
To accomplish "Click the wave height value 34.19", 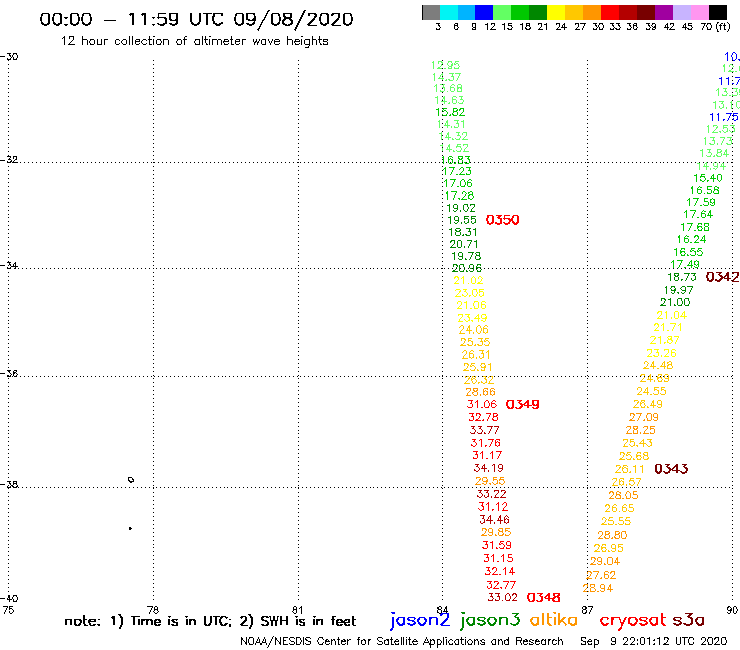I will pyautogui.click(x=488, y=468).
